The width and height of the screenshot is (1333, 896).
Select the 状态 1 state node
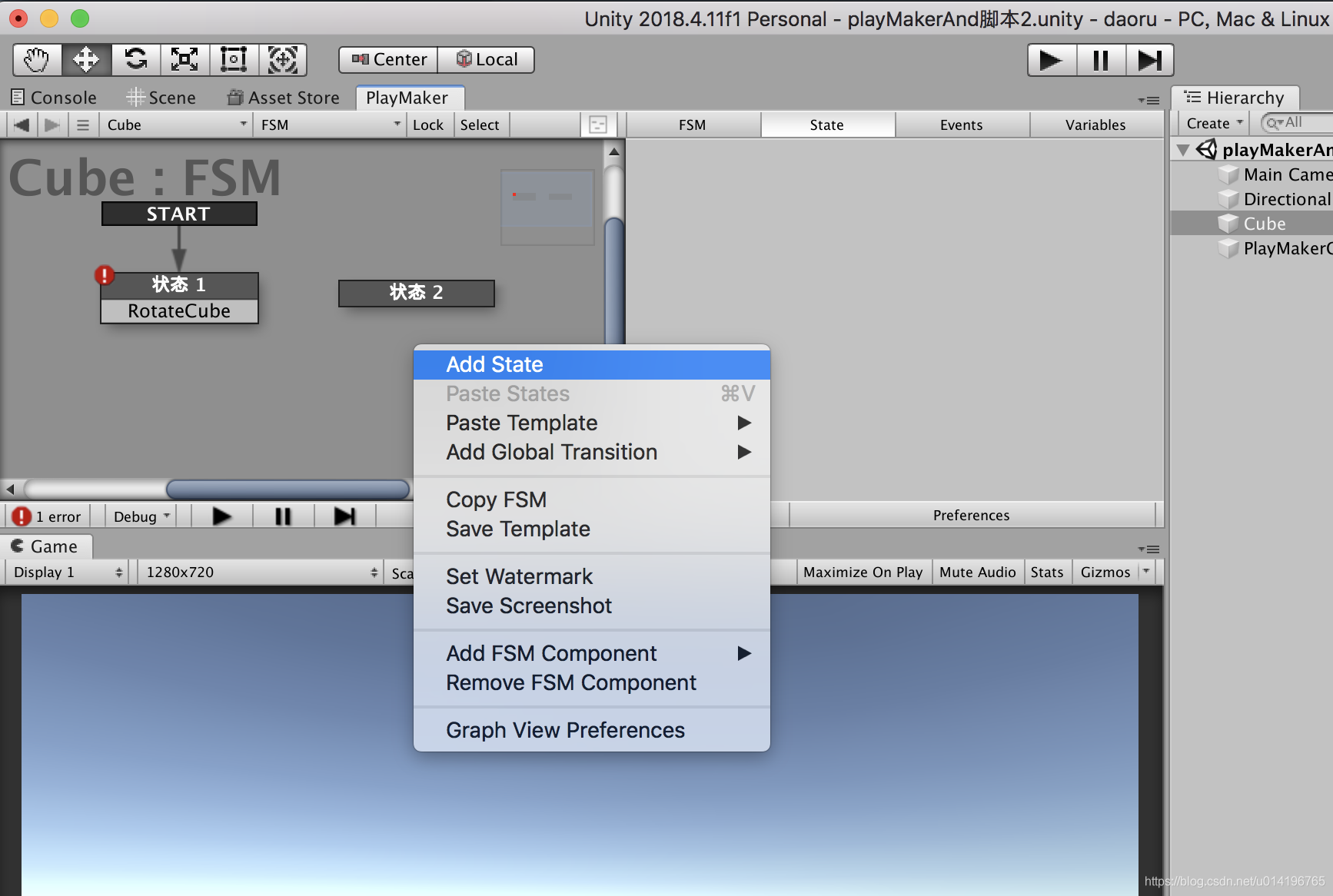point(179,285)
